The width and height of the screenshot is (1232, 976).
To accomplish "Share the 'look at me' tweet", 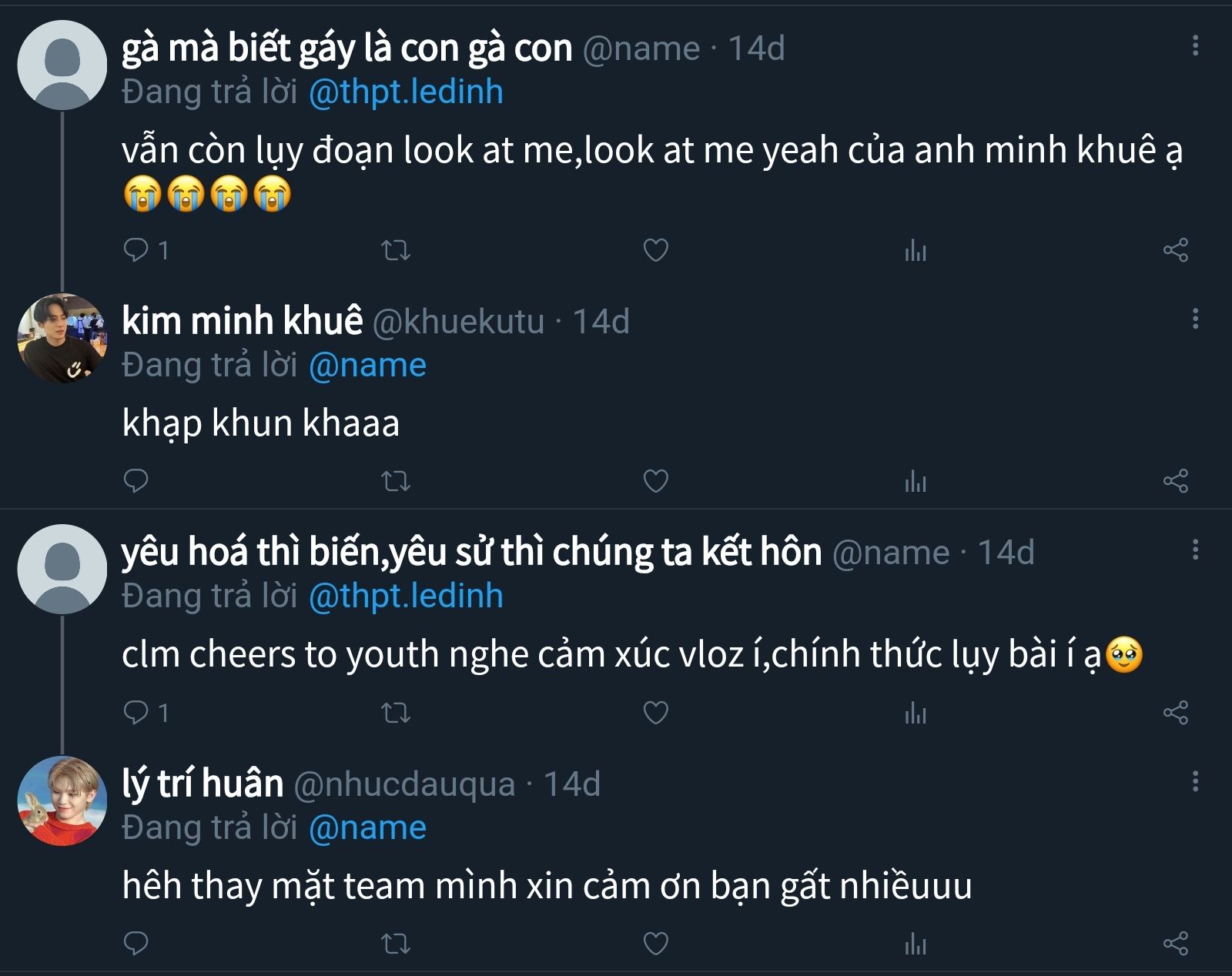I will click(1175, 250).
